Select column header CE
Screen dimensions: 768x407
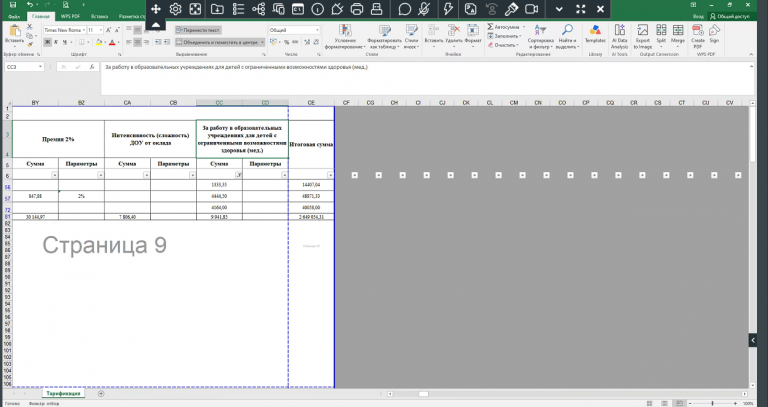pyautogui.click(x=312, y=103)
